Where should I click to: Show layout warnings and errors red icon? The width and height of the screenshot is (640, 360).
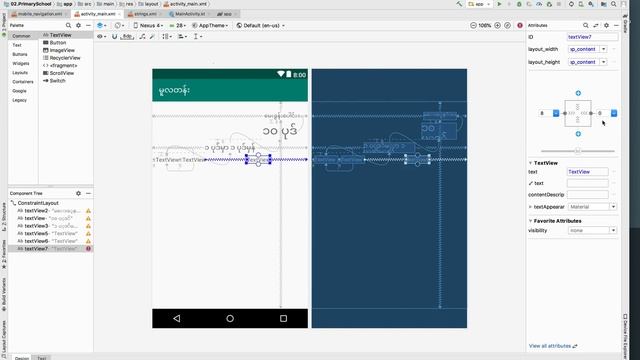click(x=520, y=25)
